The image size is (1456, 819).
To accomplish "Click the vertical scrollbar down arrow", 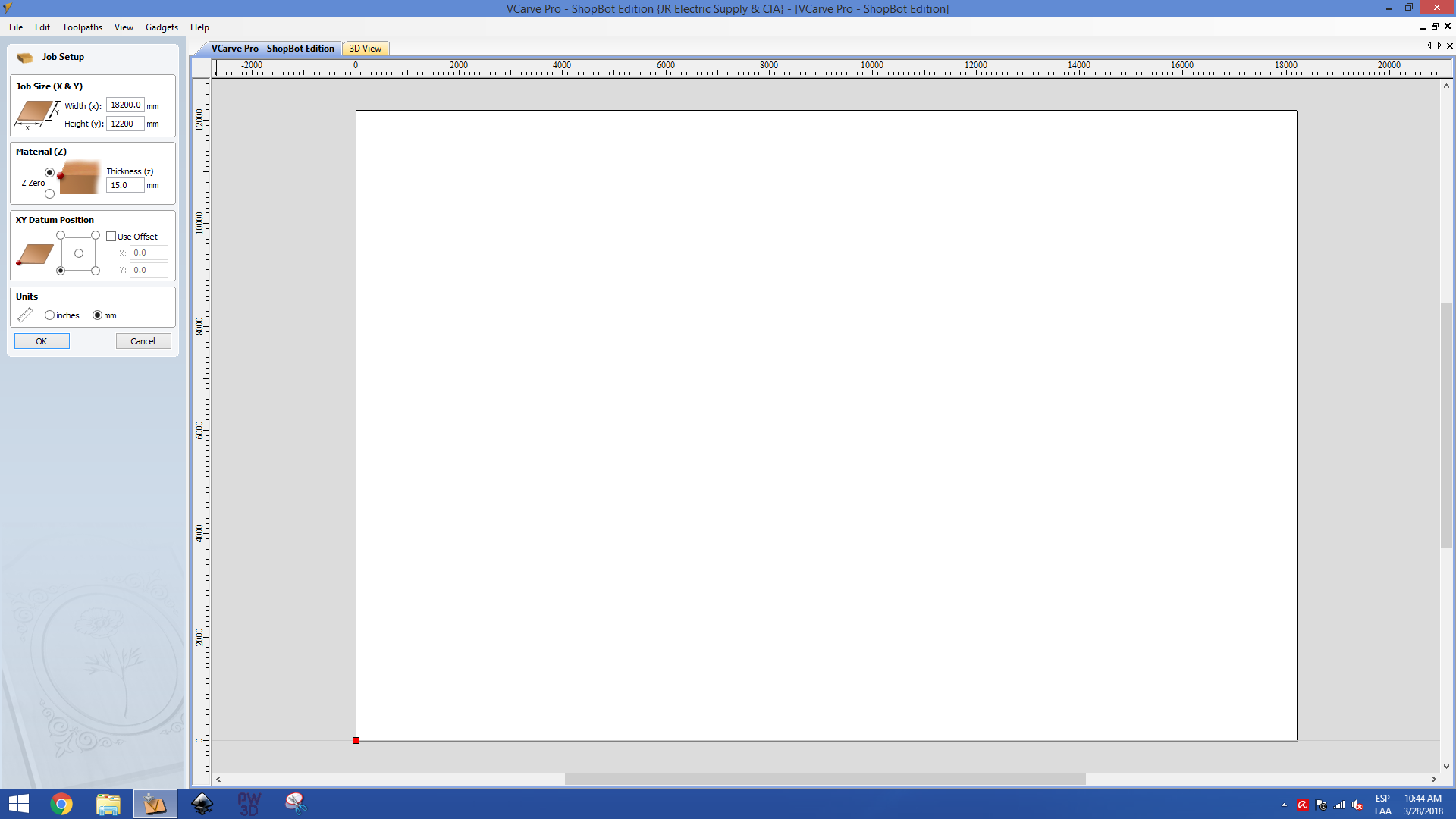I will point(1446,767).
